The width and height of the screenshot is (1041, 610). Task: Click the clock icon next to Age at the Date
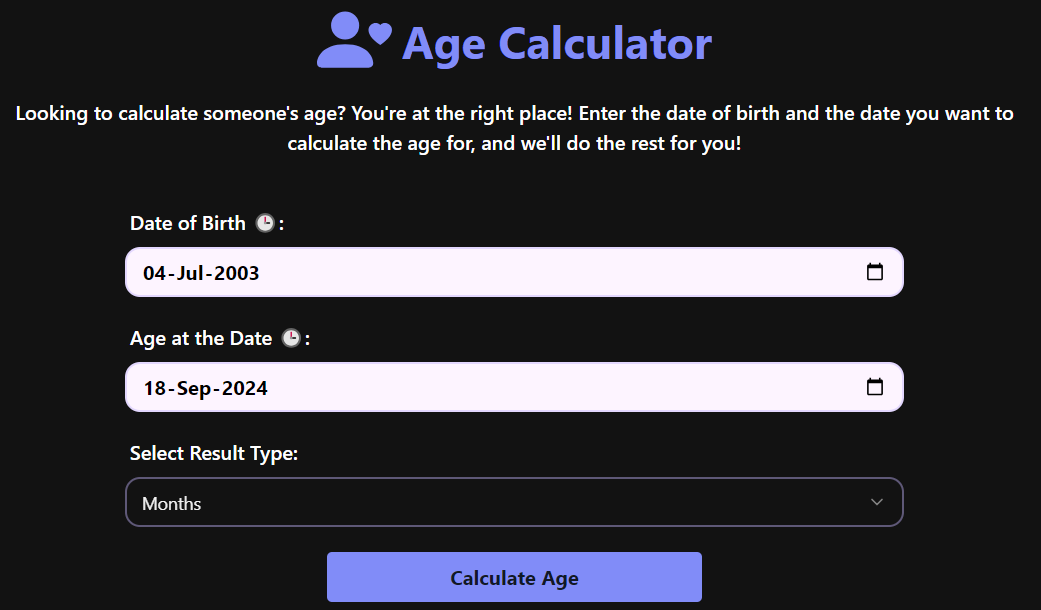point(291,338)
